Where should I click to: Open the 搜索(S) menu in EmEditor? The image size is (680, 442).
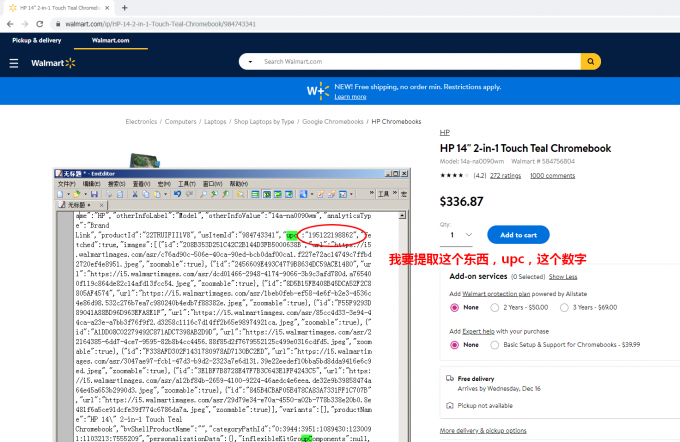(x=117, y=184)
